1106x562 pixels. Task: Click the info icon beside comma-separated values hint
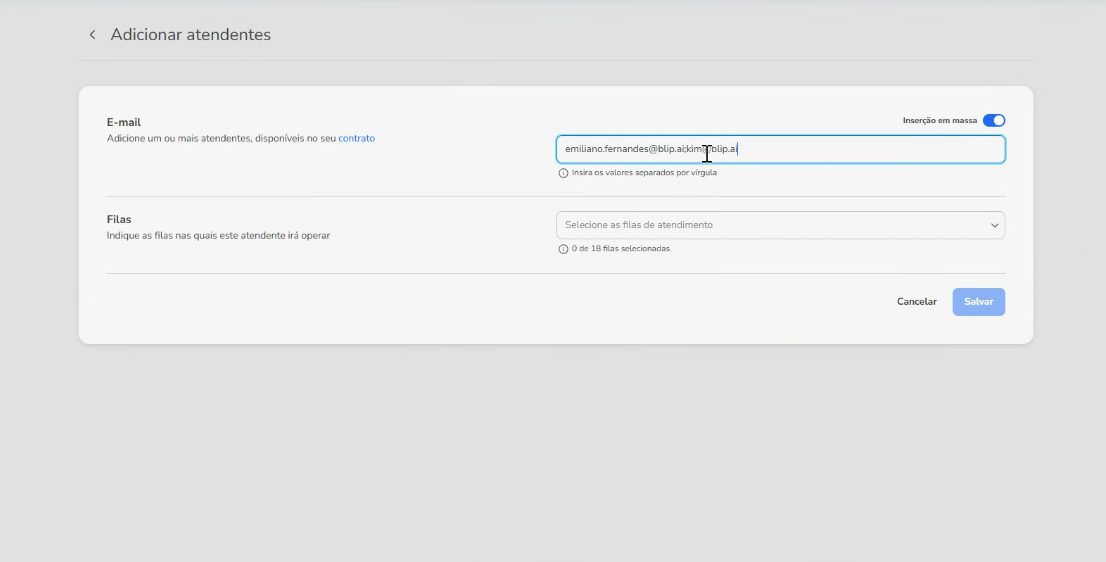click(563, 172)
